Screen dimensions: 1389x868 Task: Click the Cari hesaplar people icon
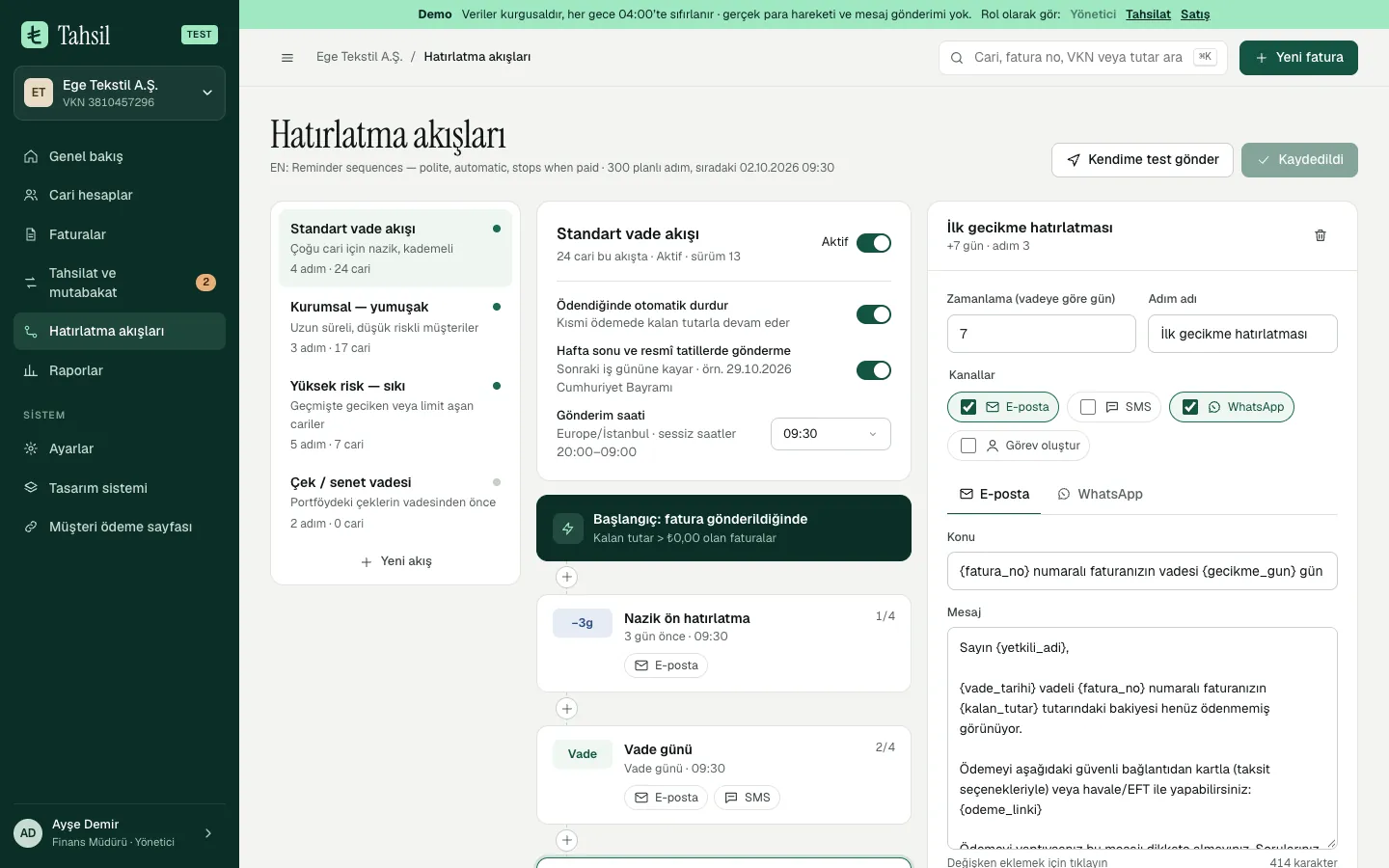coord(31,195)
